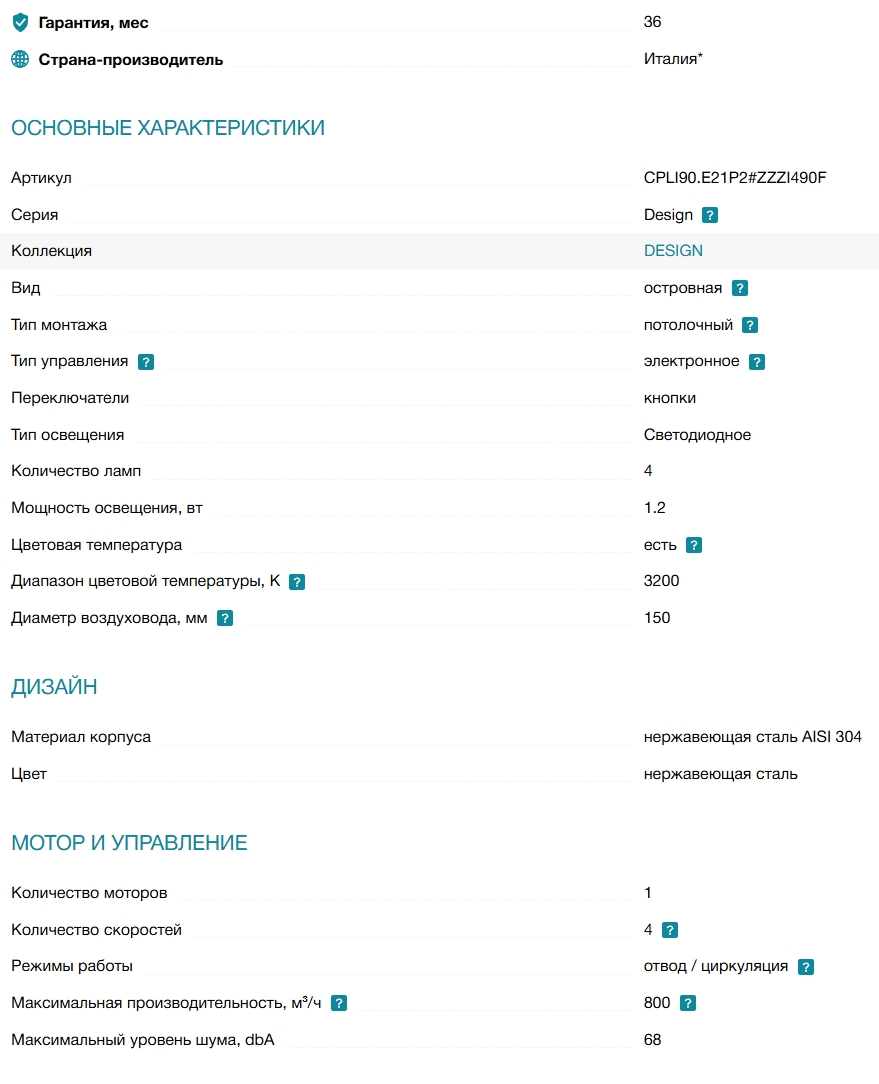Click the МОТОР И УПРАВЛЕНИЕ section heading
The height and width of the screenshot is (1084, 879).
click(129, 843)
